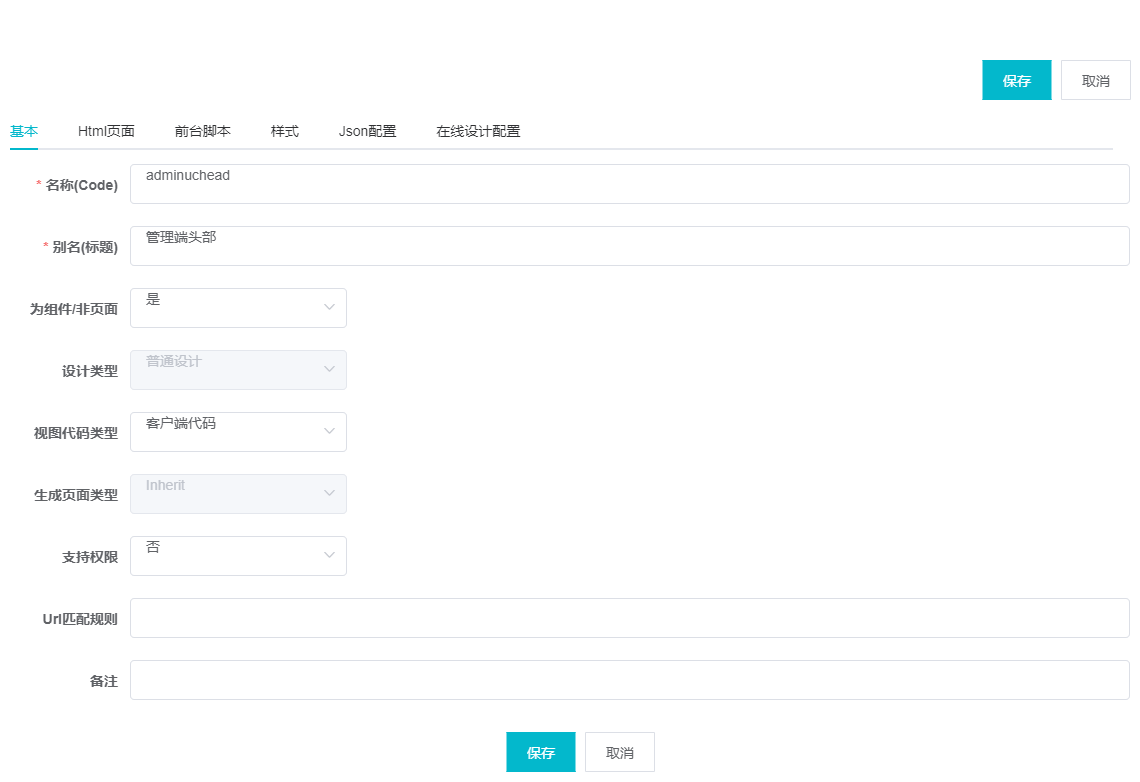The height and width of the screenshot is (782, 1140).
Task: Open the 在线设计配置 tab
Action: pos(478,132)
